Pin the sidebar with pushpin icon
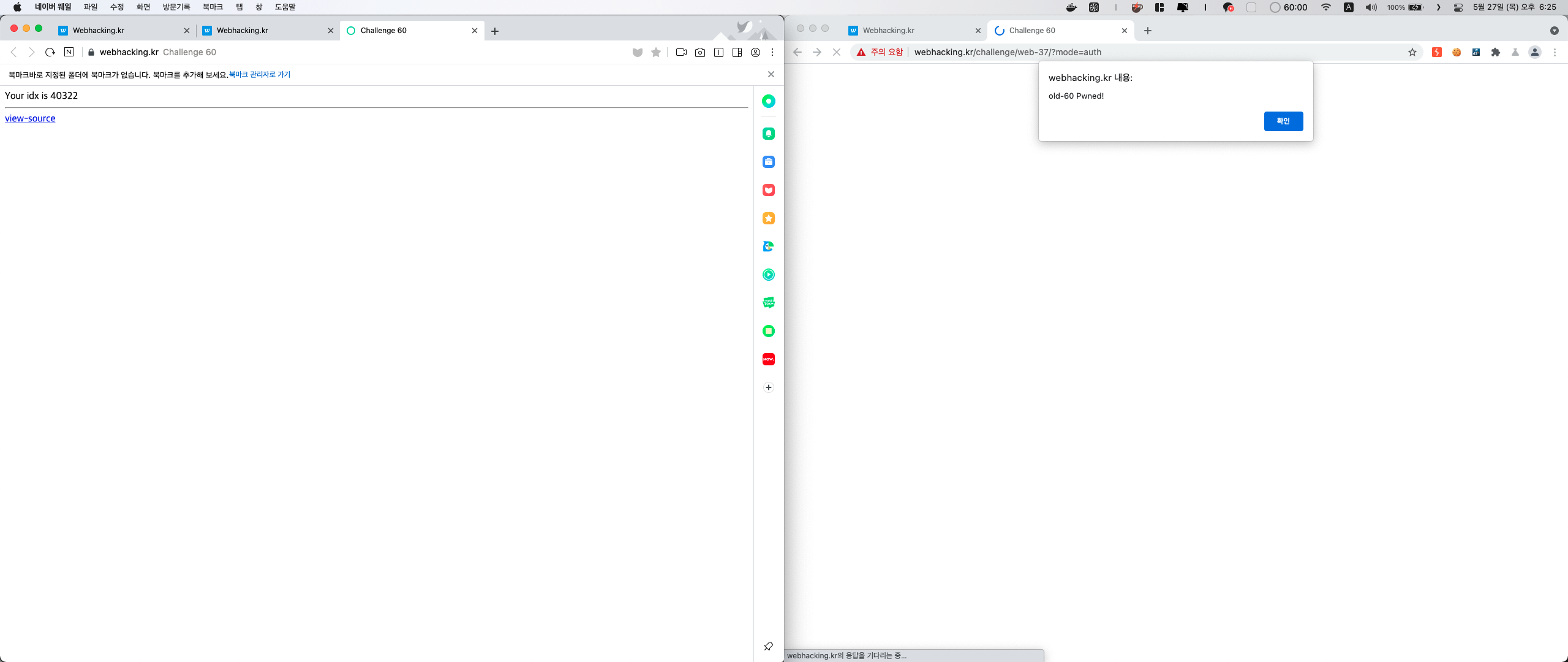The width and height of the screenshot is (1568, 662). tap(769, 646)
